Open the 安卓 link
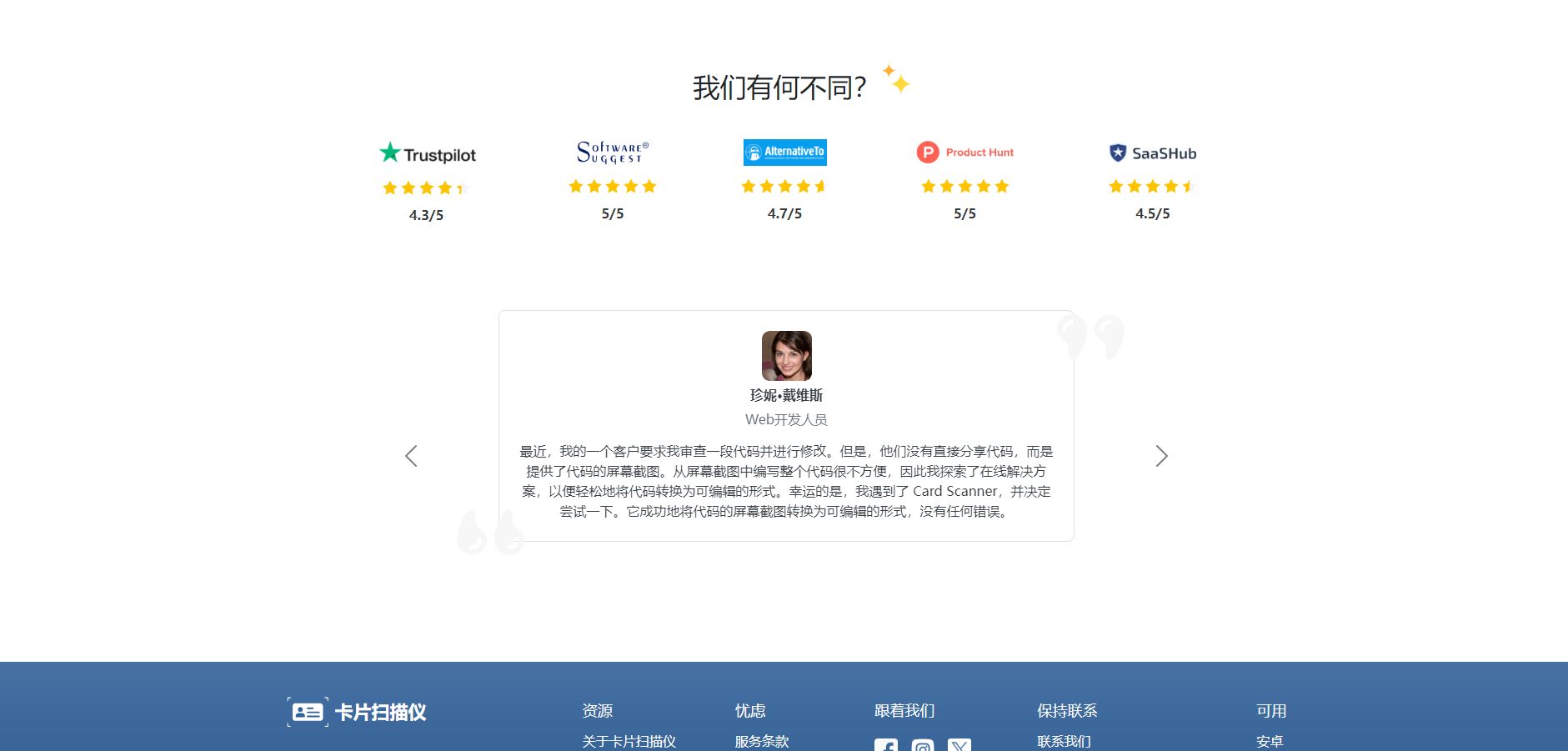The height and width of the screenshot is (751, 1568). pyautogui.click(x=1270, y=741)
